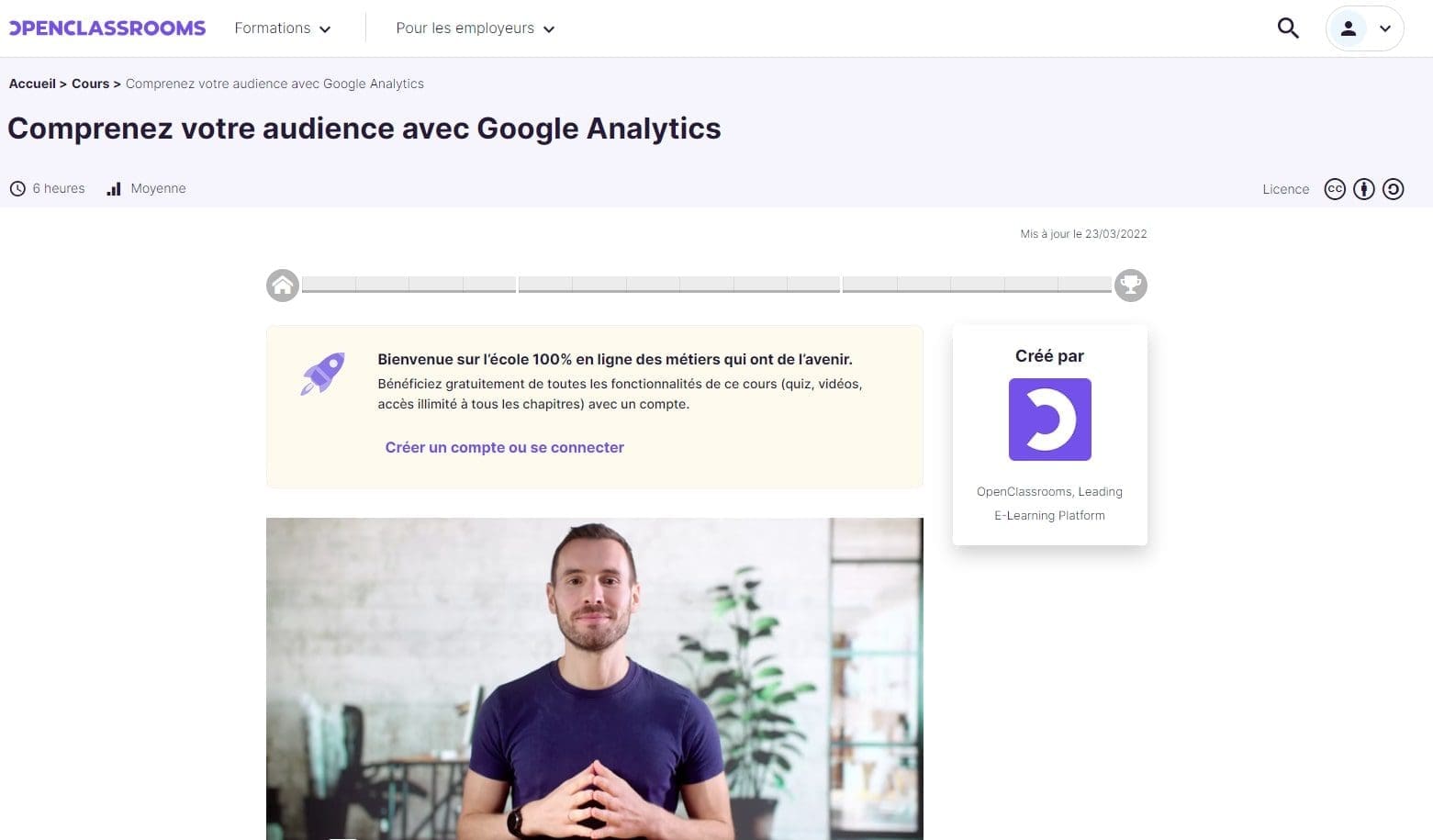
Task: Click the OpenClassrooms creator logo
Action: click(1049, 420)
